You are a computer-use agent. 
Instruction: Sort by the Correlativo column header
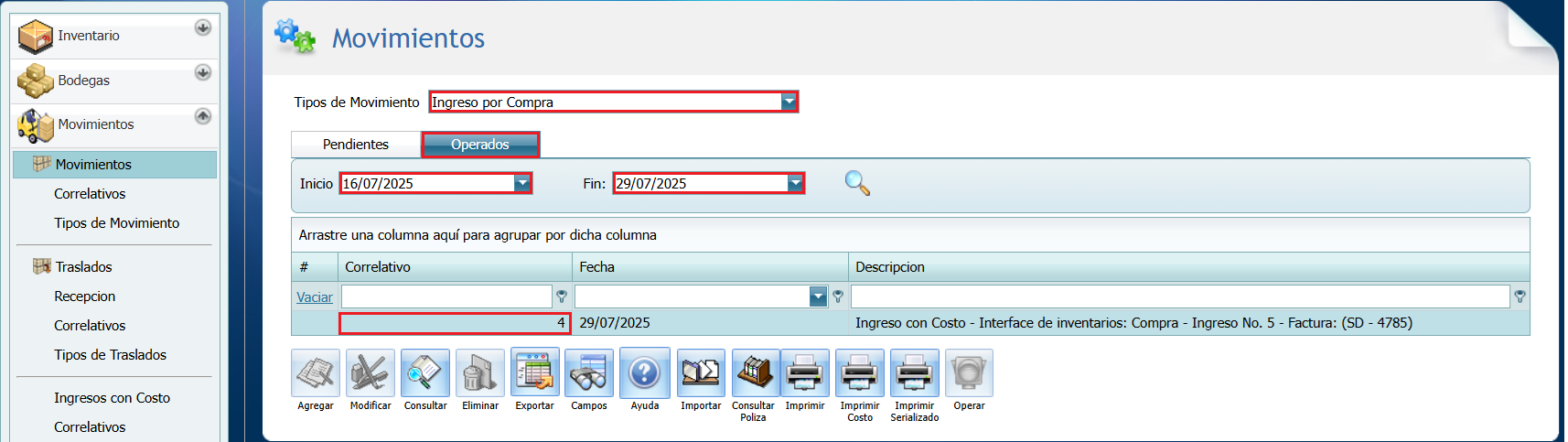click(x=455, y=267)
